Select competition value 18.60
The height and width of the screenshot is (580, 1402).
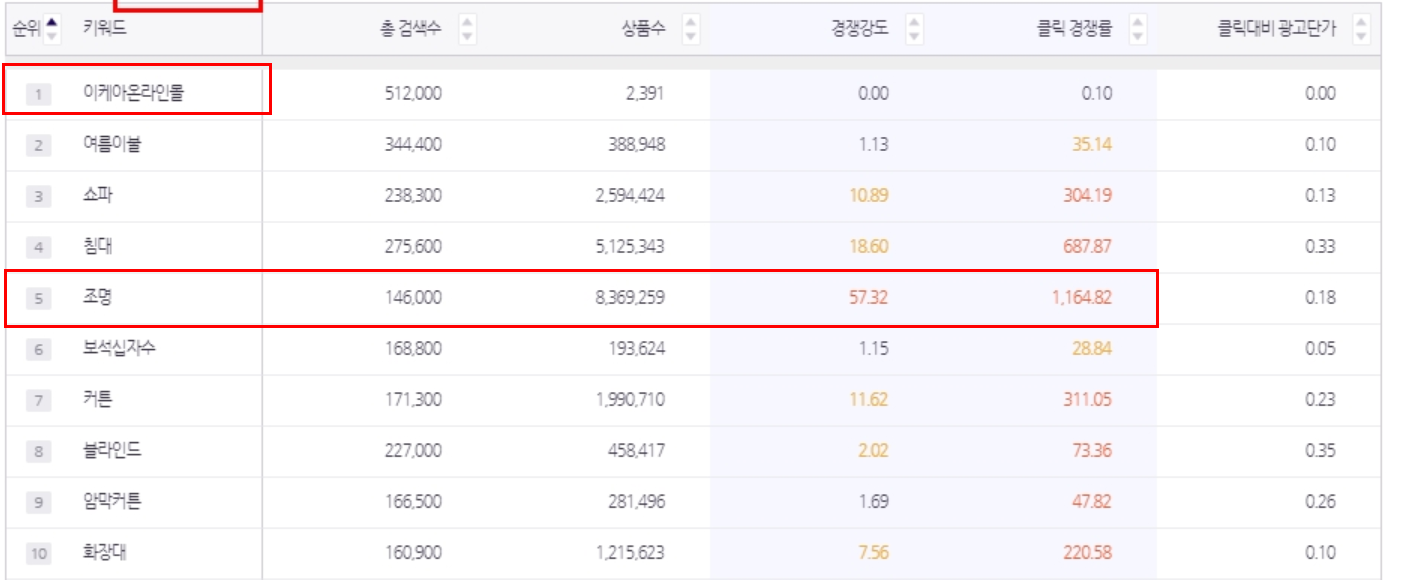point(869,247)
